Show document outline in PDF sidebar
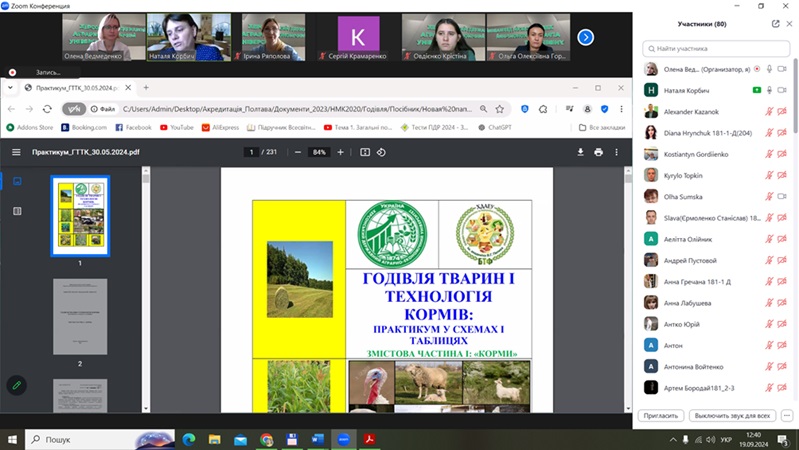799x450 pixels. (x=17, y=211)
